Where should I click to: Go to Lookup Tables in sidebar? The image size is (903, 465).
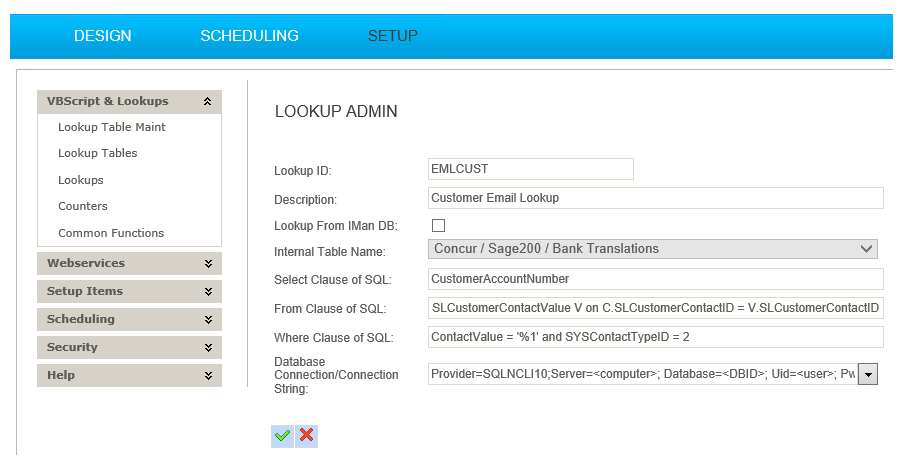click(x=98, y=153)
